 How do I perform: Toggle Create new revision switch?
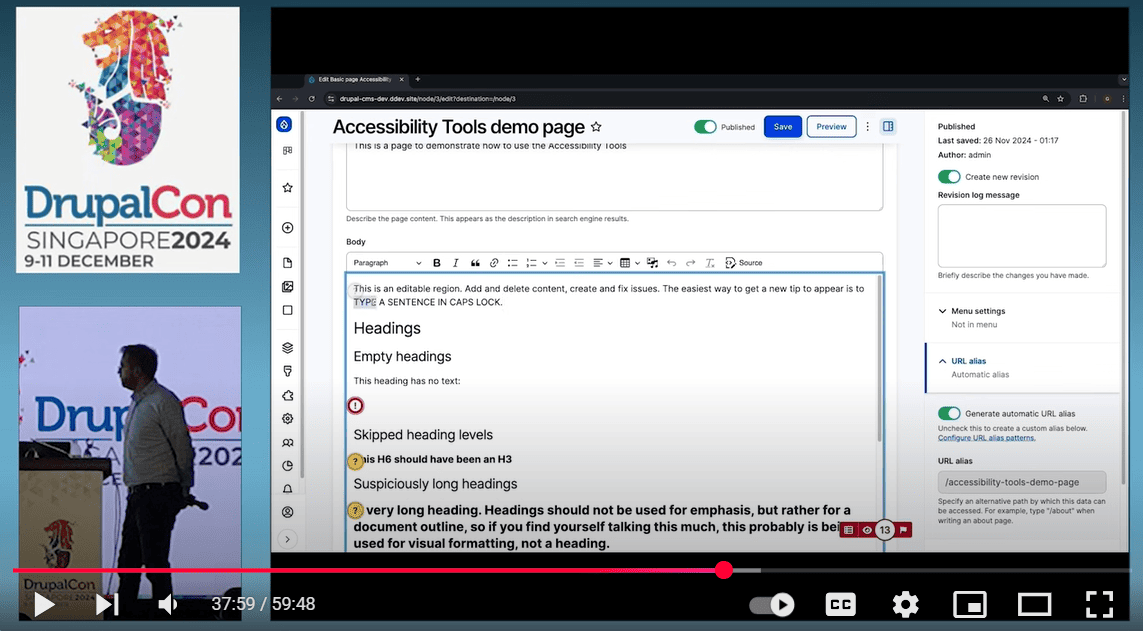pyautogui.click(x=949, y=176)
